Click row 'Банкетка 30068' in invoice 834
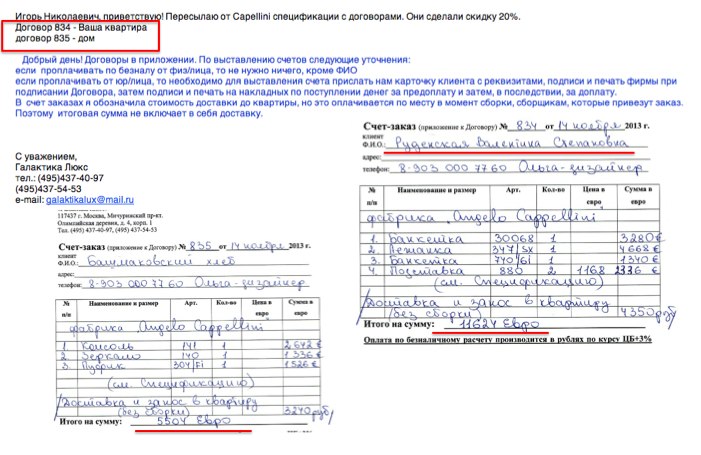 (510, 237)
